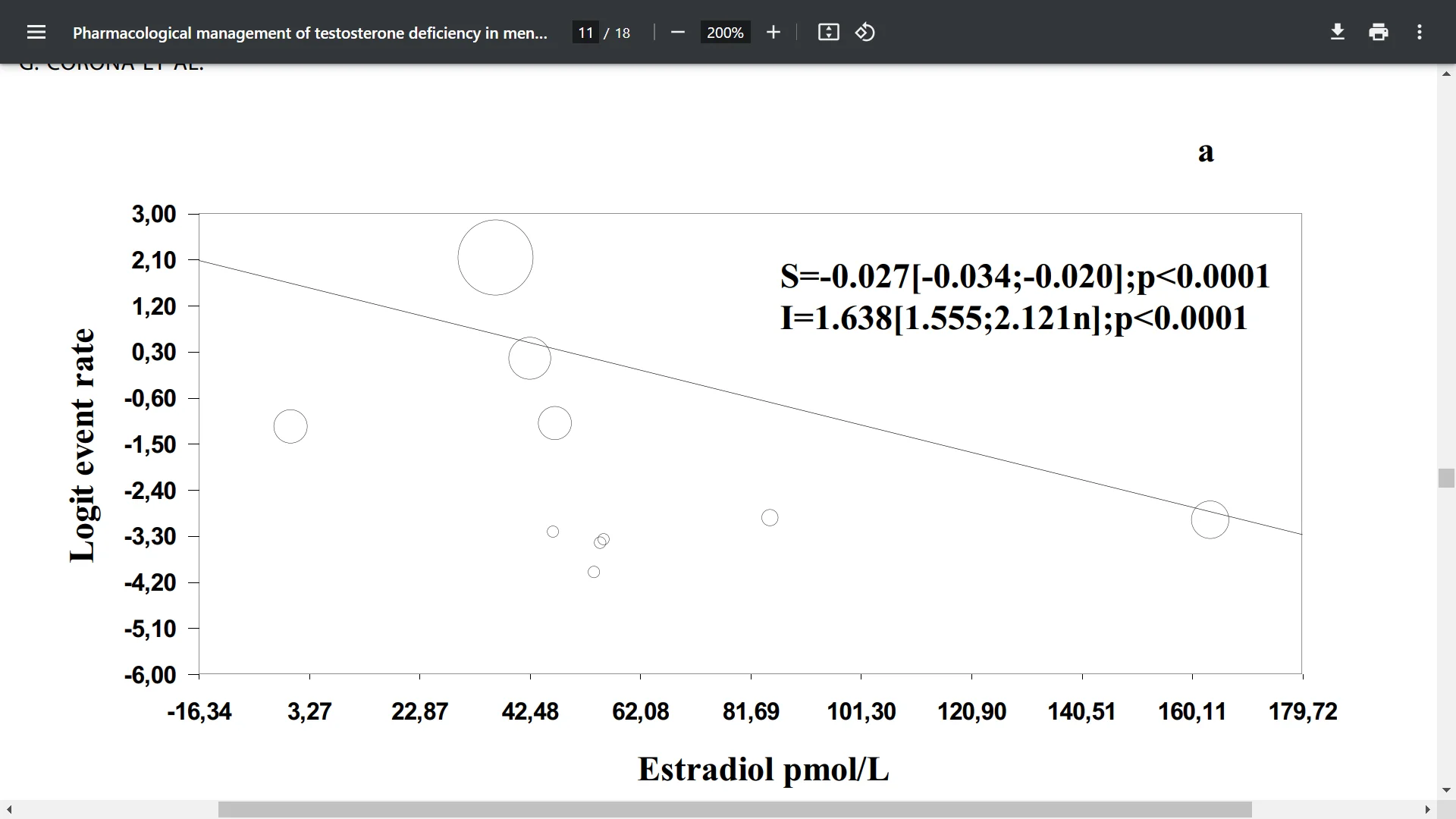Click the y-axis value '-2,40'
The image size is (1456, 819).
point(150,491)
